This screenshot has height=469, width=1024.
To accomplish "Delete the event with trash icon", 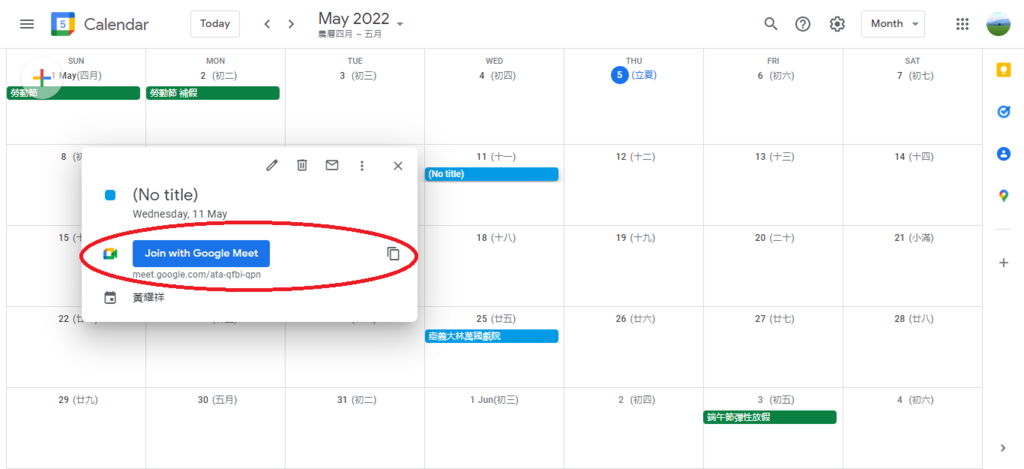I will pos(302,166).
